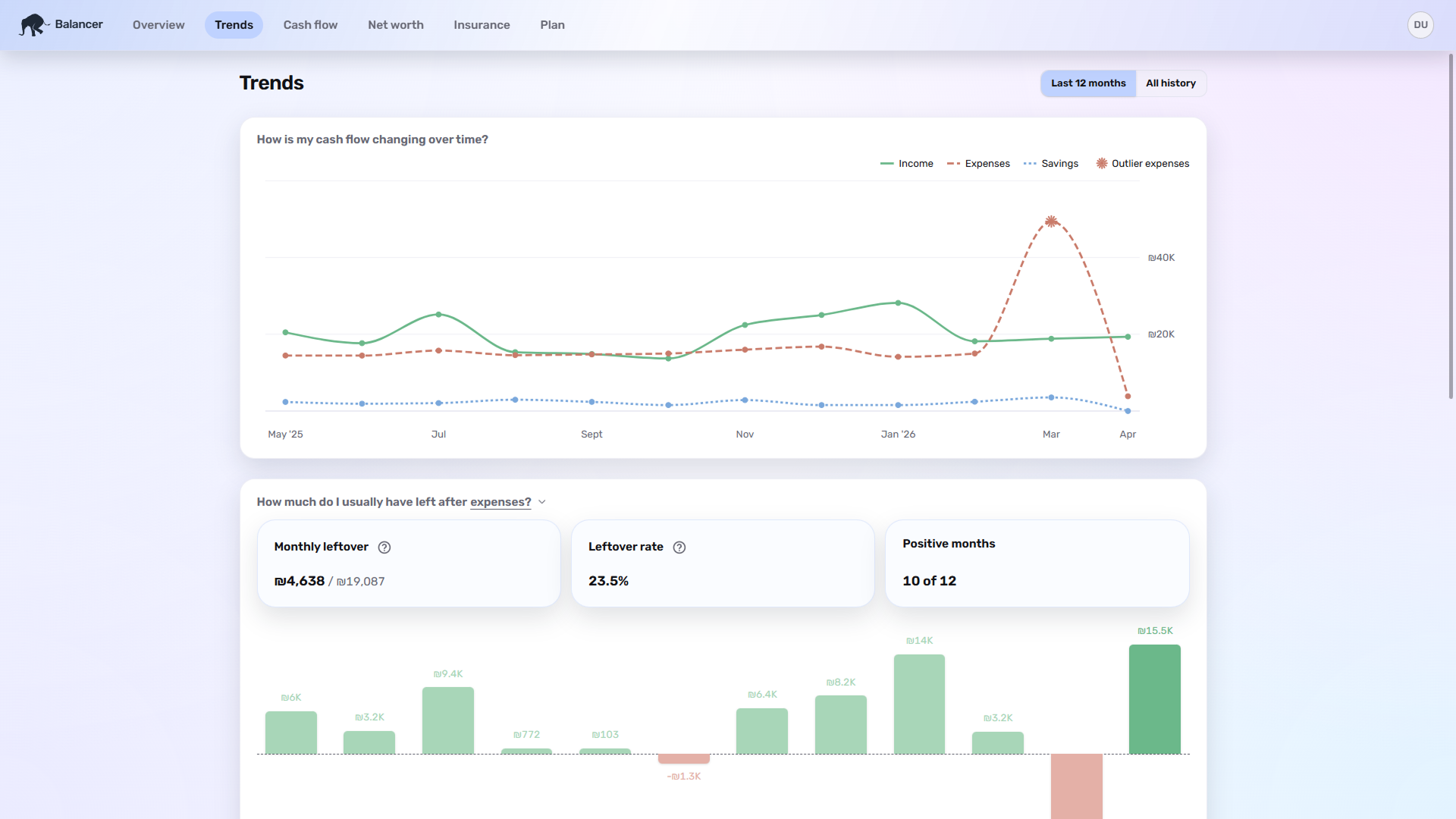Click the ₪6.4K leftover bar
Image resolution: width=1456 pixels, height=819 pixels.
pyautogui.click(x=762, y=731)
